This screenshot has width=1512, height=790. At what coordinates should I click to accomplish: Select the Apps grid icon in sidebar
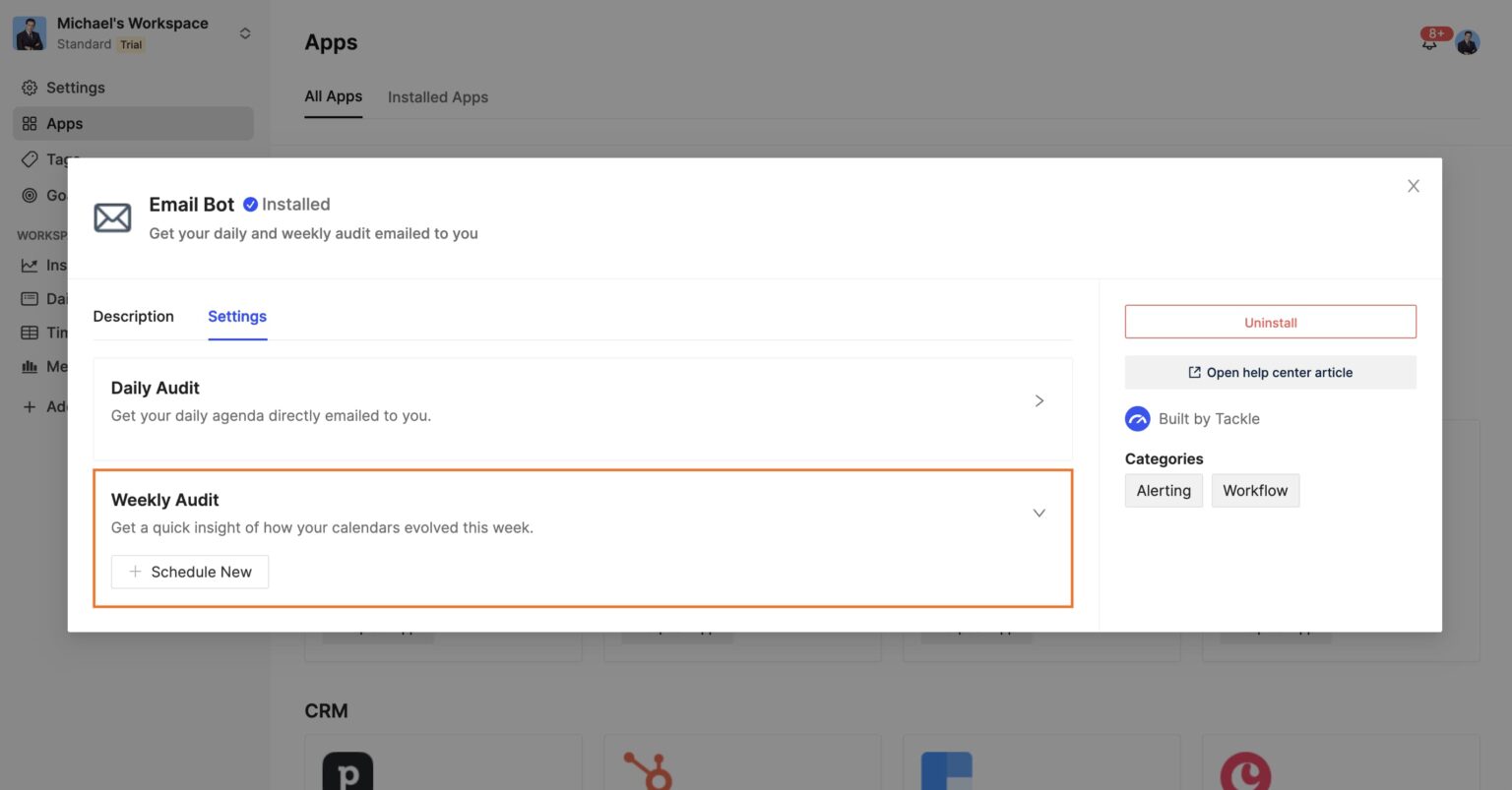tap(30, 124)
